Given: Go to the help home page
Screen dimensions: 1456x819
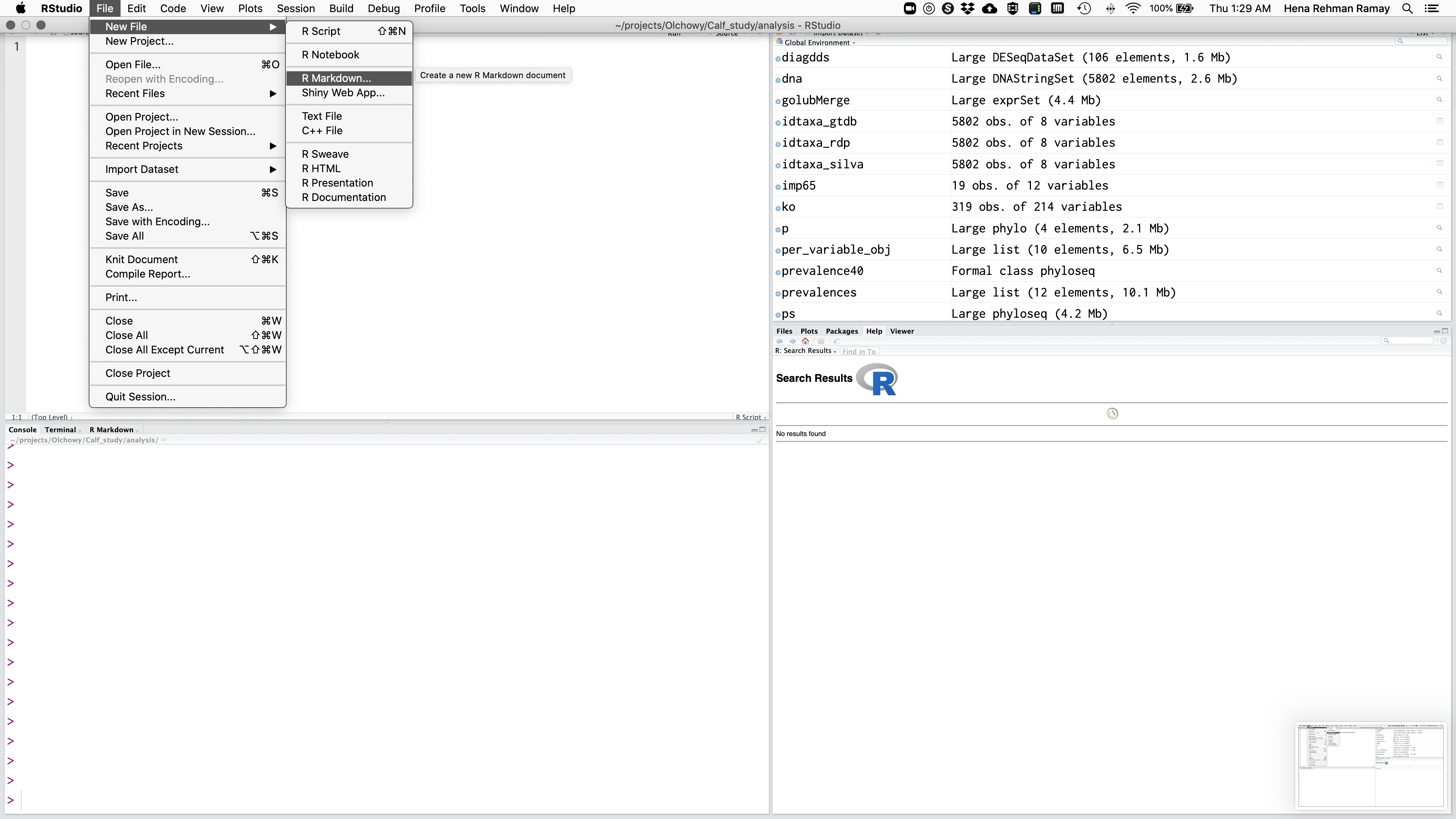Looking at the screenshot, I should pos(805,341).
